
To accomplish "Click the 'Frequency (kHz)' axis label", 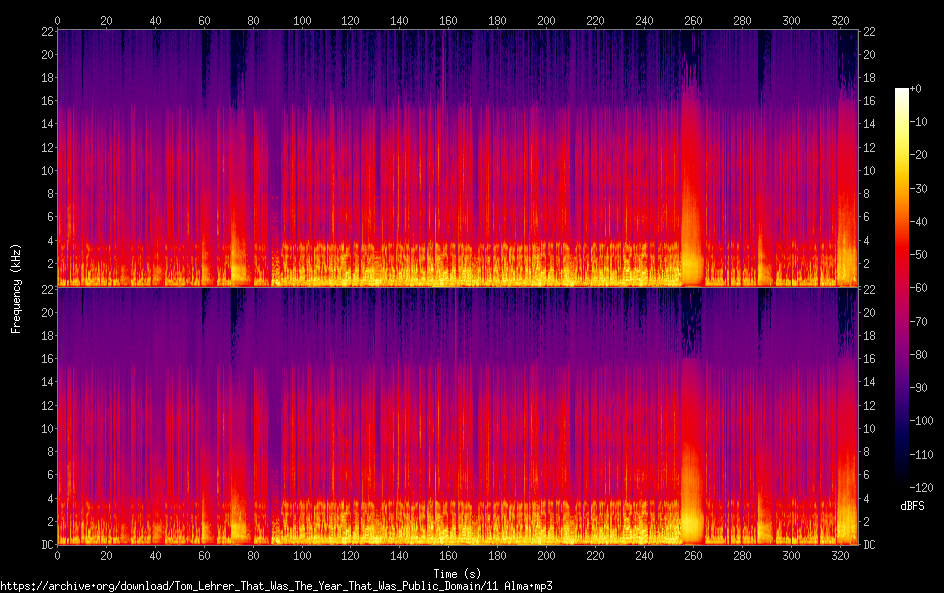I will [16, 287].
